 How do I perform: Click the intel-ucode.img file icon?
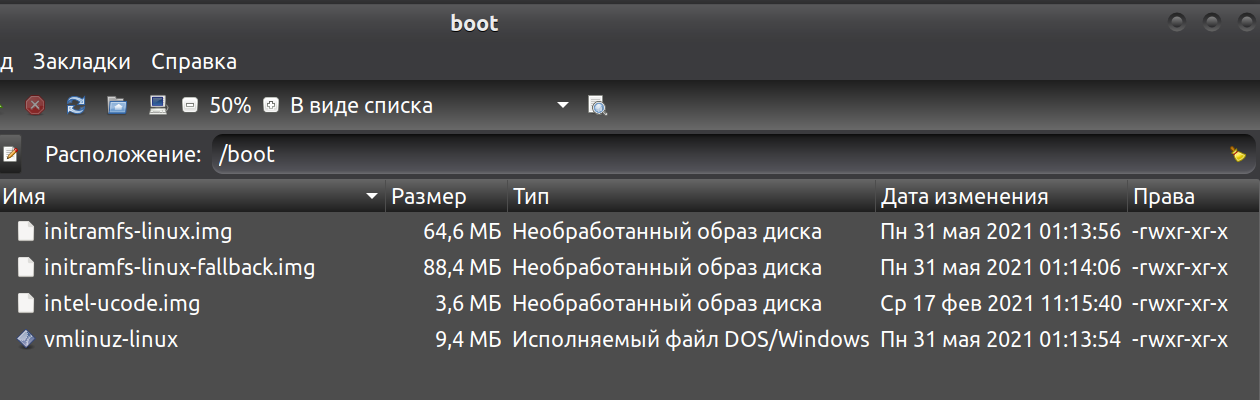pos(26,304)
